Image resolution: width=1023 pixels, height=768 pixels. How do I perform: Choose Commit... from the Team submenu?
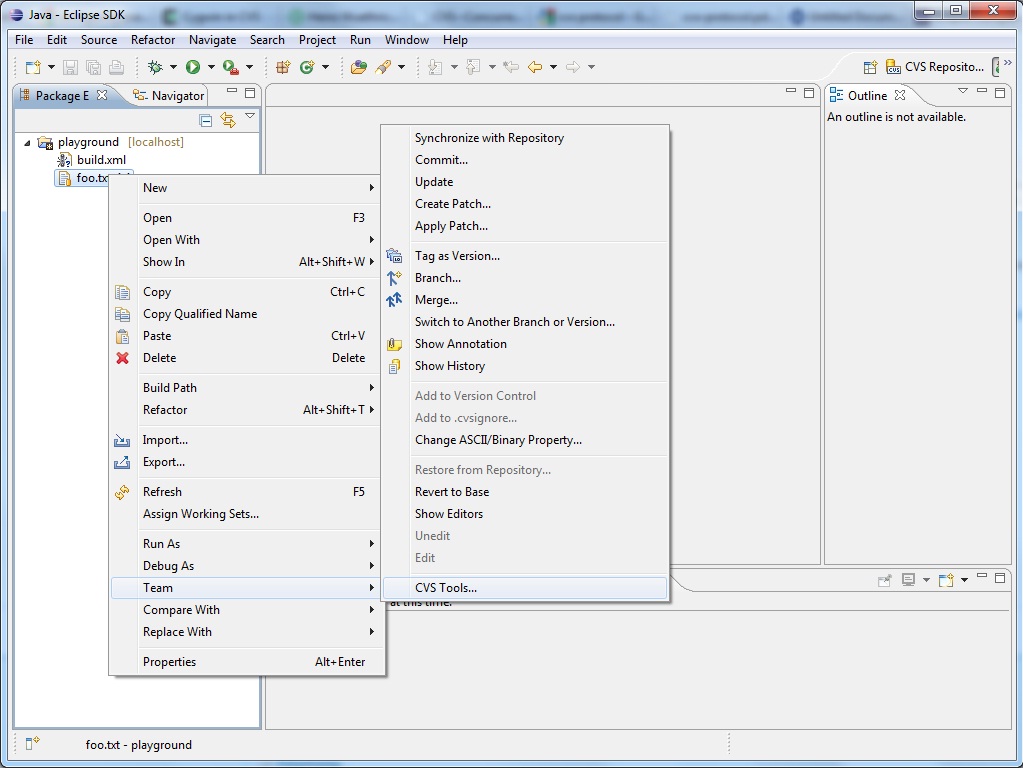pyautogui.click(x=525, y=160)
